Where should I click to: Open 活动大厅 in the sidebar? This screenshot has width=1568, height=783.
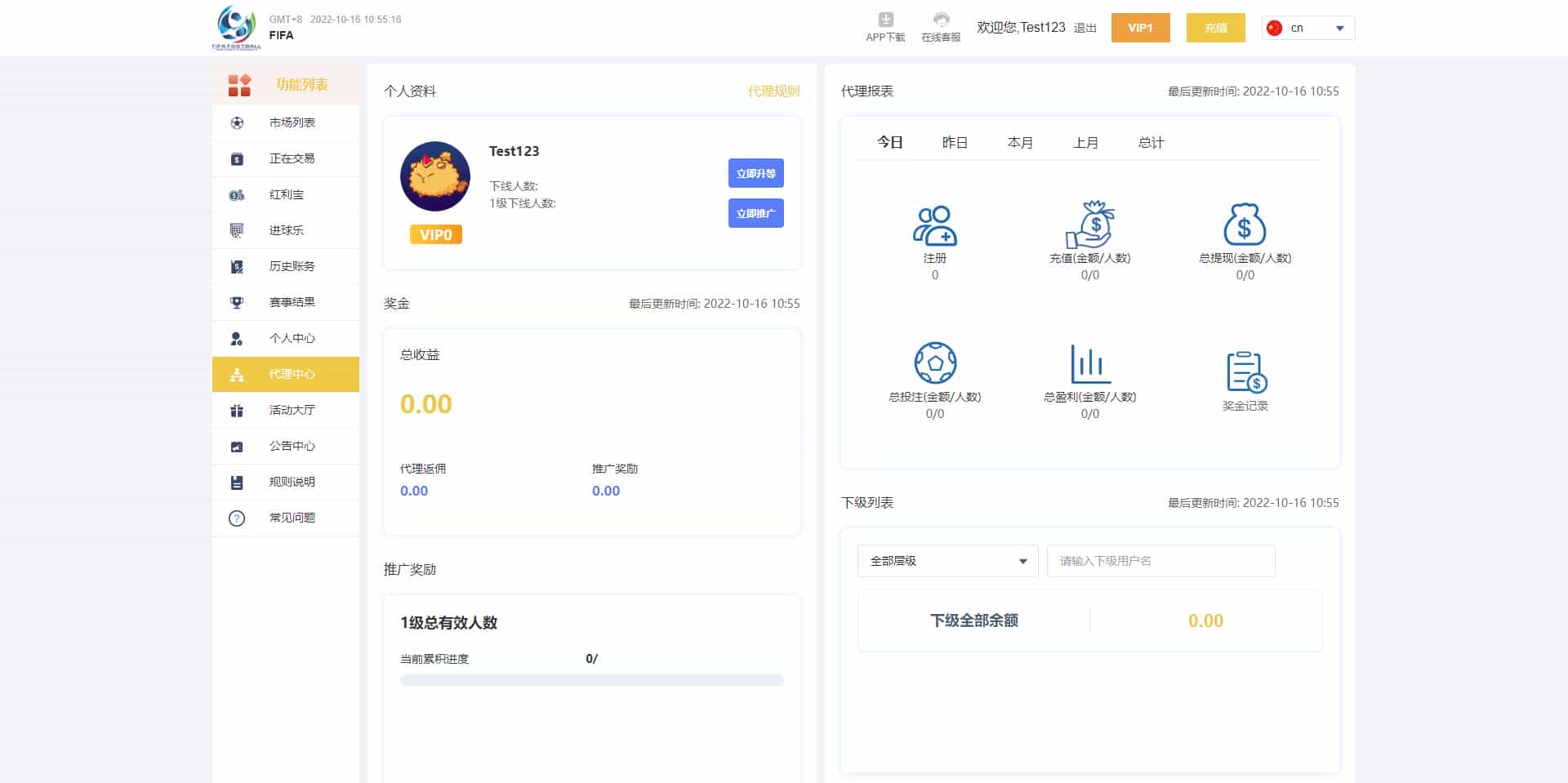(x=286, y=410)
